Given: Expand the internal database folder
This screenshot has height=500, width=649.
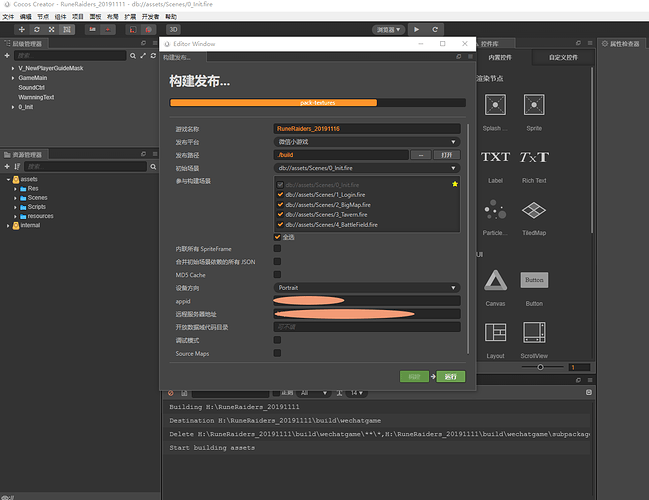Looking at the screenshot, I should (8, 226).
